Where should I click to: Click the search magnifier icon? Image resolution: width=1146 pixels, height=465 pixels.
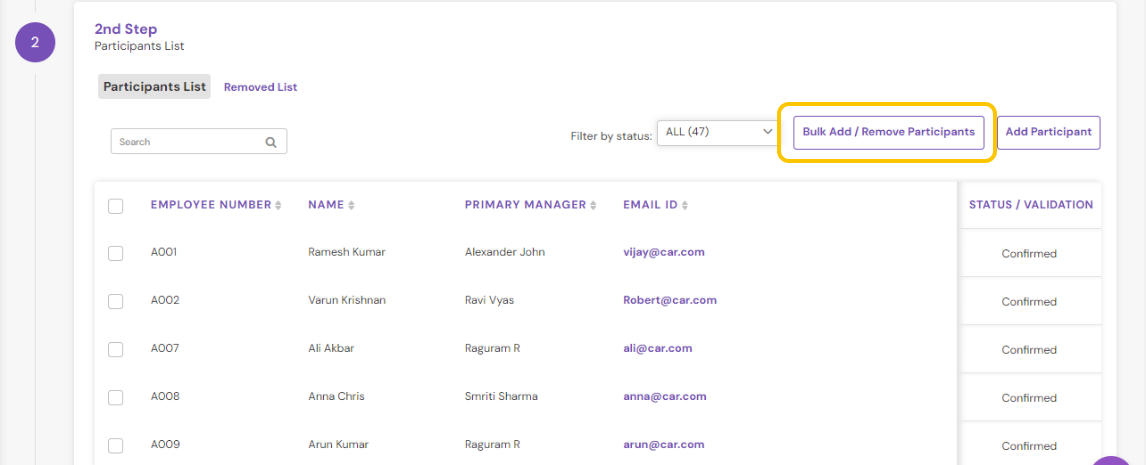270,143
